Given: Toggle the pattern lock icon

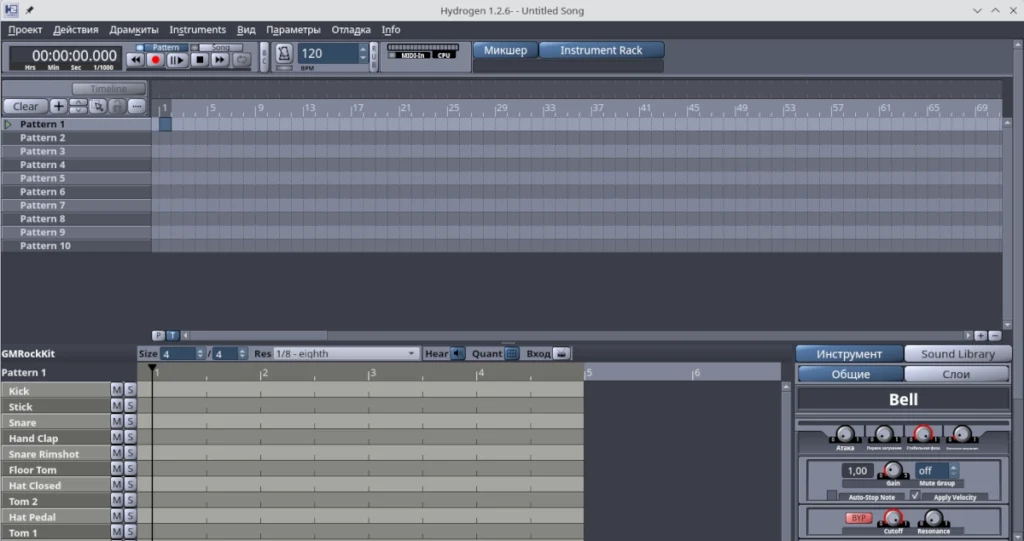Looking at the screenshot, I should (x=118, y=106).
